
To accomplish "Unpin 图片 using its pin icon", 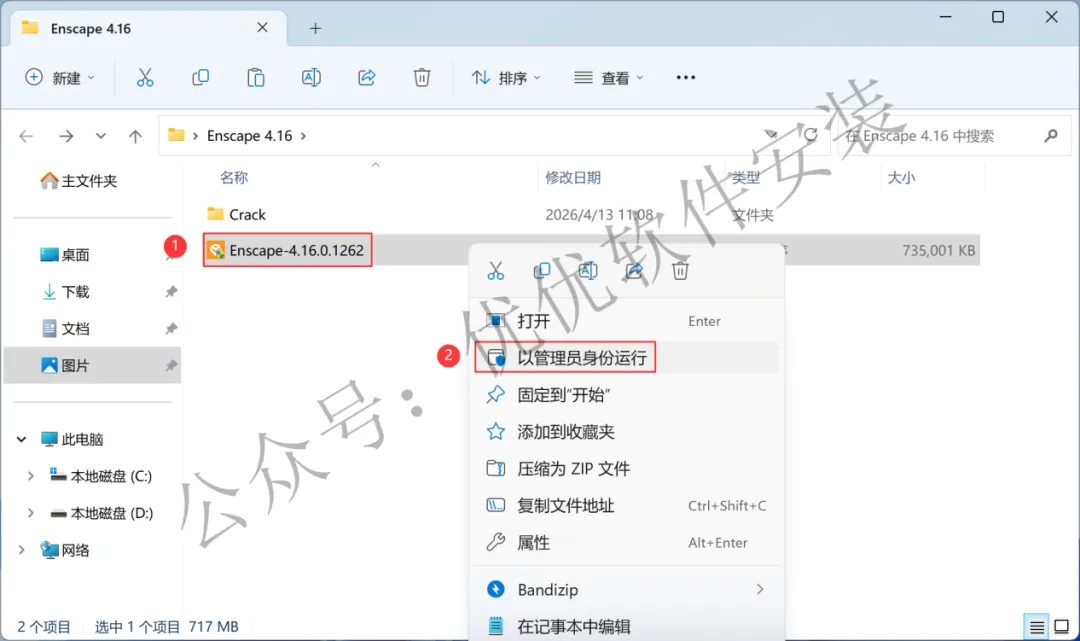I will (171, 366).
